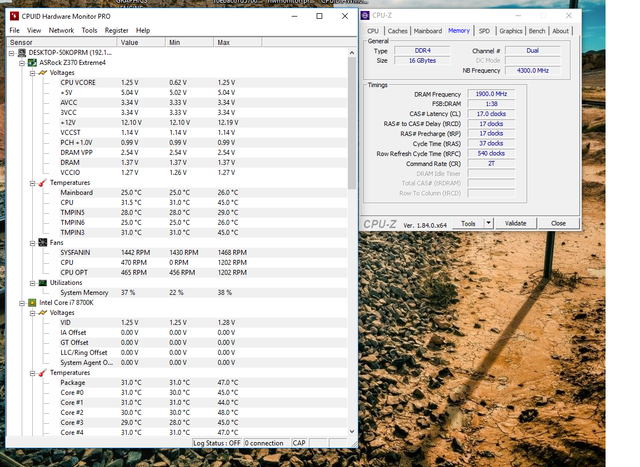Collapse the ASRock Z370 Extreme4 node

click(22, 63)
